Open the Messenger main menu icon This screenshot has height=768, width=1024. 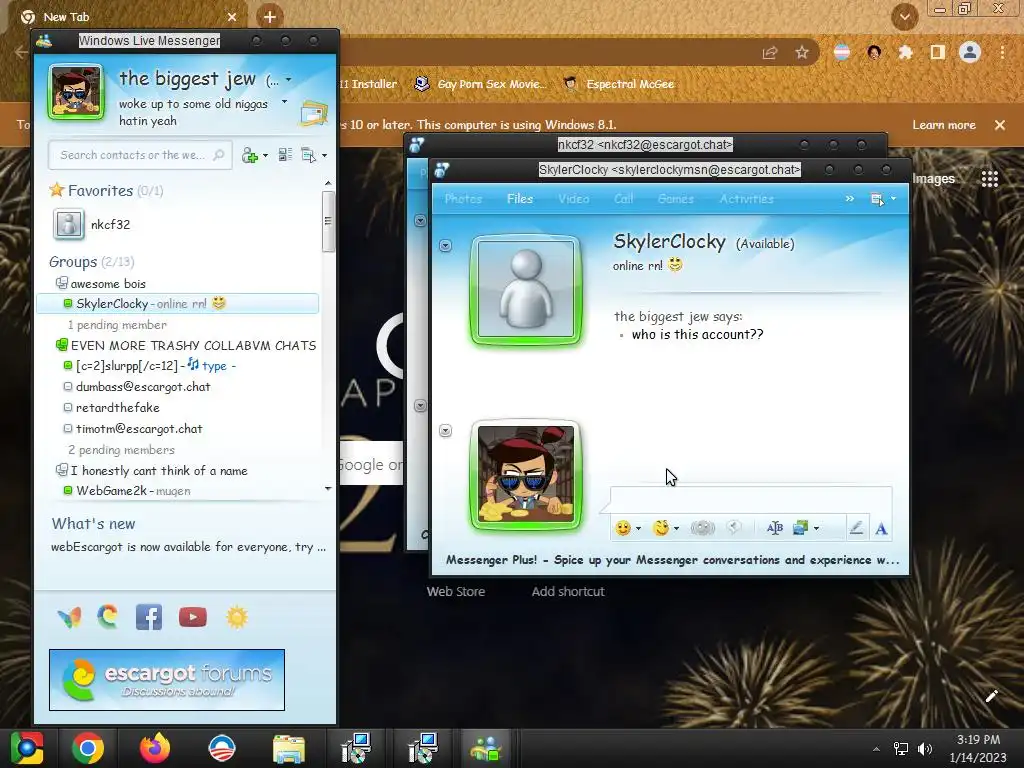coord(308,155)
